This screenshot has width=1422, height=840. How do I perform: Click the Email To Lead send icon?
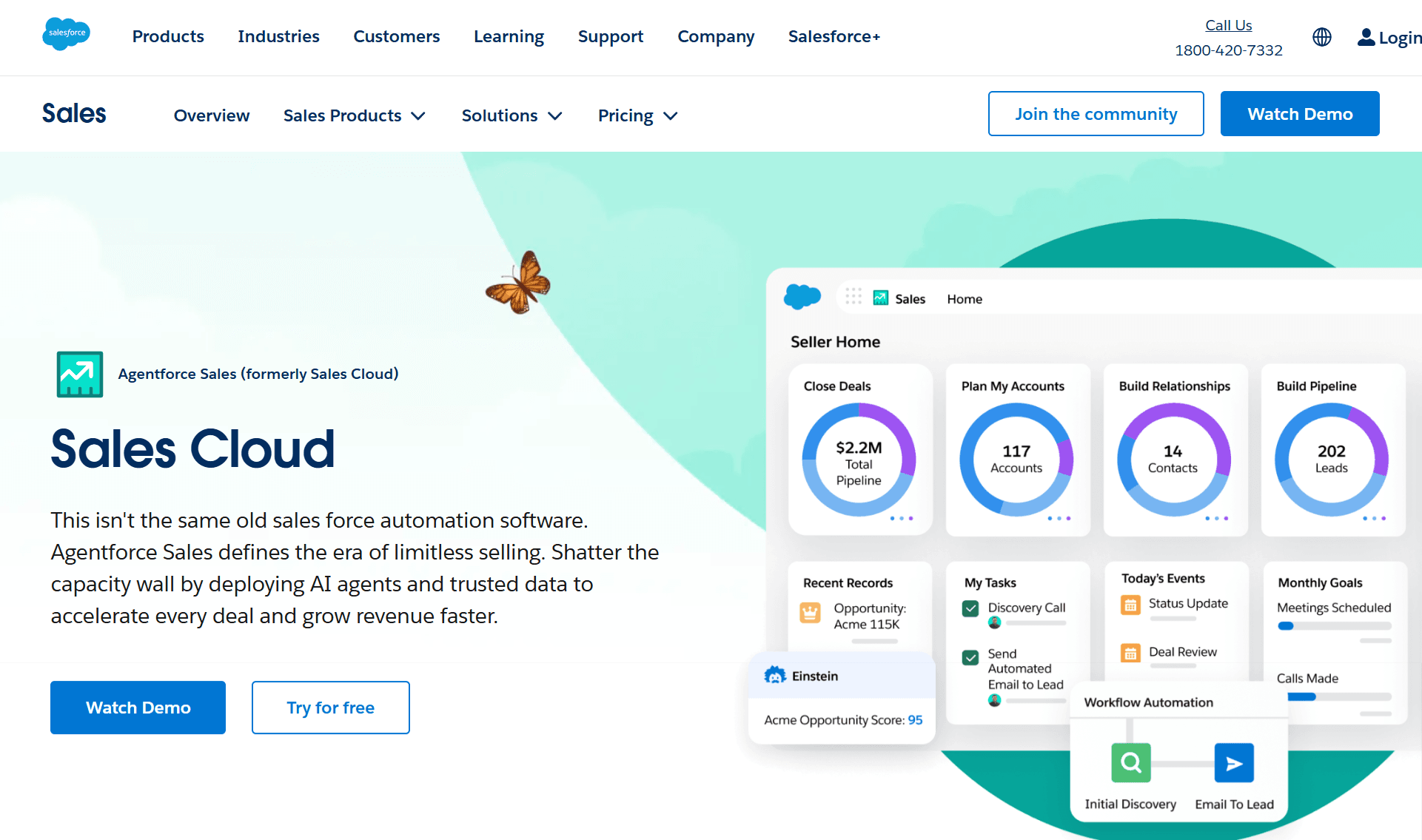click(1233, 762)
